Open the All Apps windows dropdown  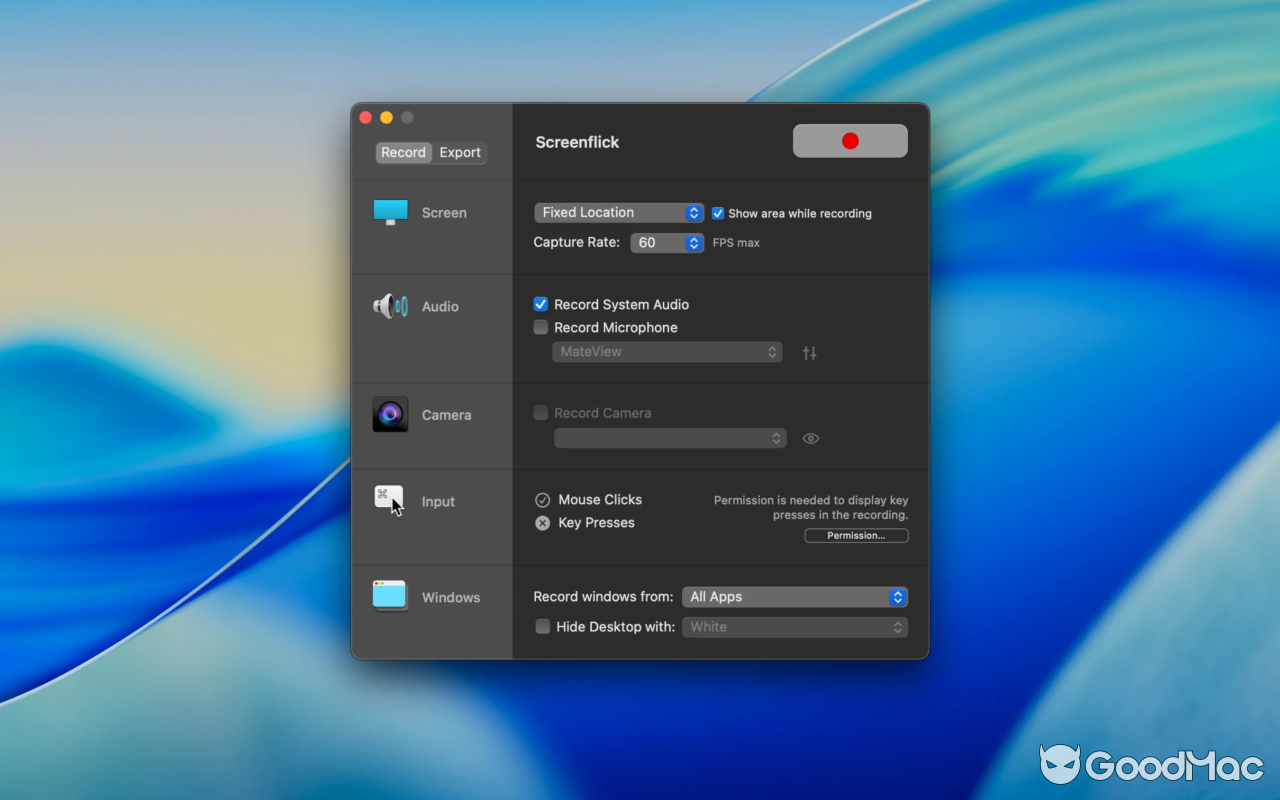point(795,597)
